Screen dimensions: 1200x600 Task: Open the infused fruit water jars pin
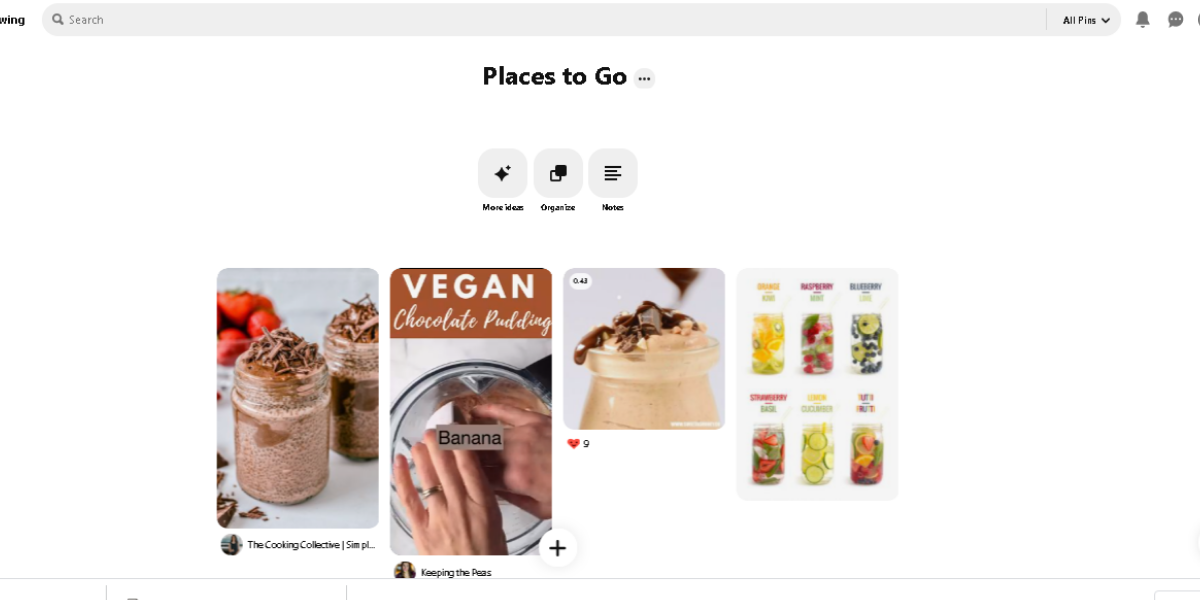(817, 384)
